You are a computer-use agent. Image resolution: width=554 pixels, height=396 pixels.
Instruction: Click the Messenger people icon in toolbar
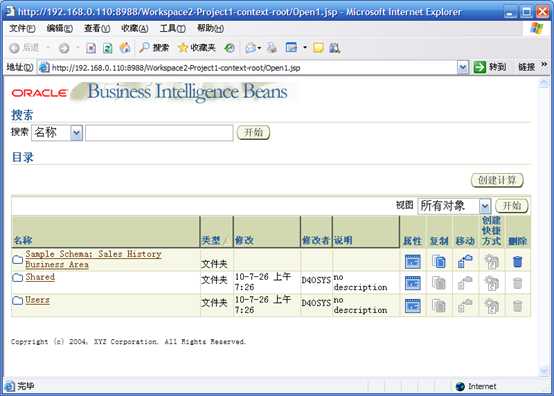click(334, 48)
